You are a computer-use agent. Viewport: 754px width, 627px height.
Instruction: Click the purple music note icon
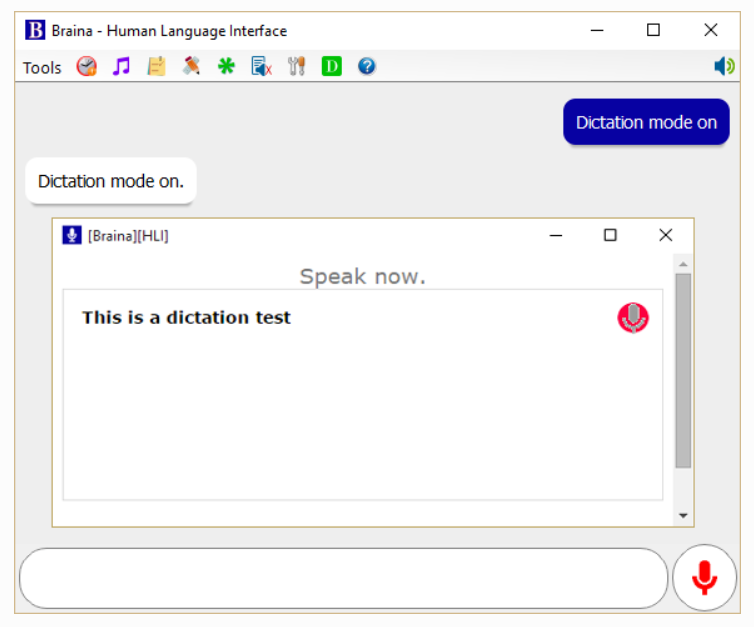click(x=121, y=67)
